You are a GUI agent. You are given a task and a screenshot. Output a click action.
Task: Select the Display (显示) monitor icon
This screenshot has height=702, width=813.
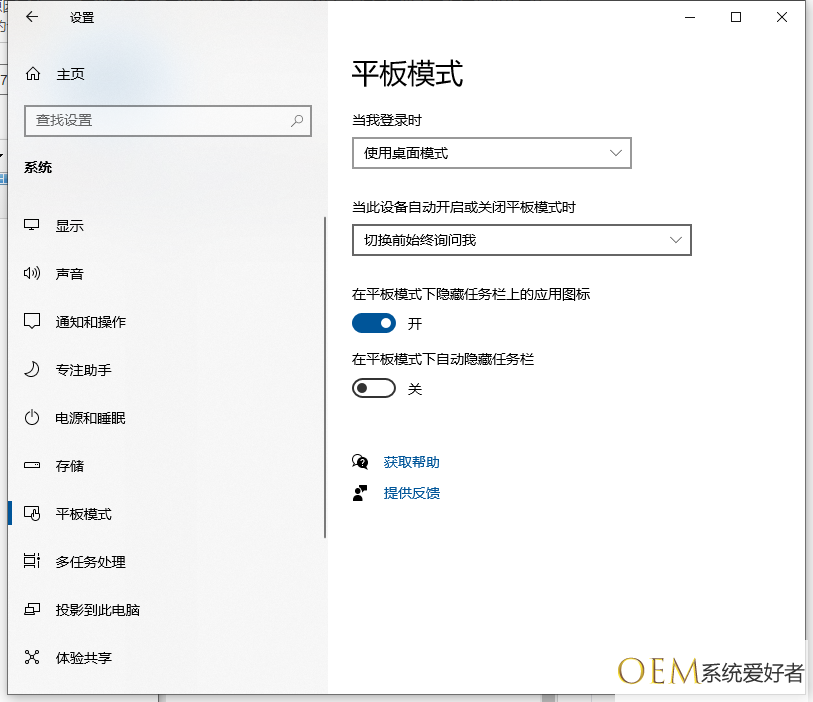pyautogui.click(x=32, y=226)
